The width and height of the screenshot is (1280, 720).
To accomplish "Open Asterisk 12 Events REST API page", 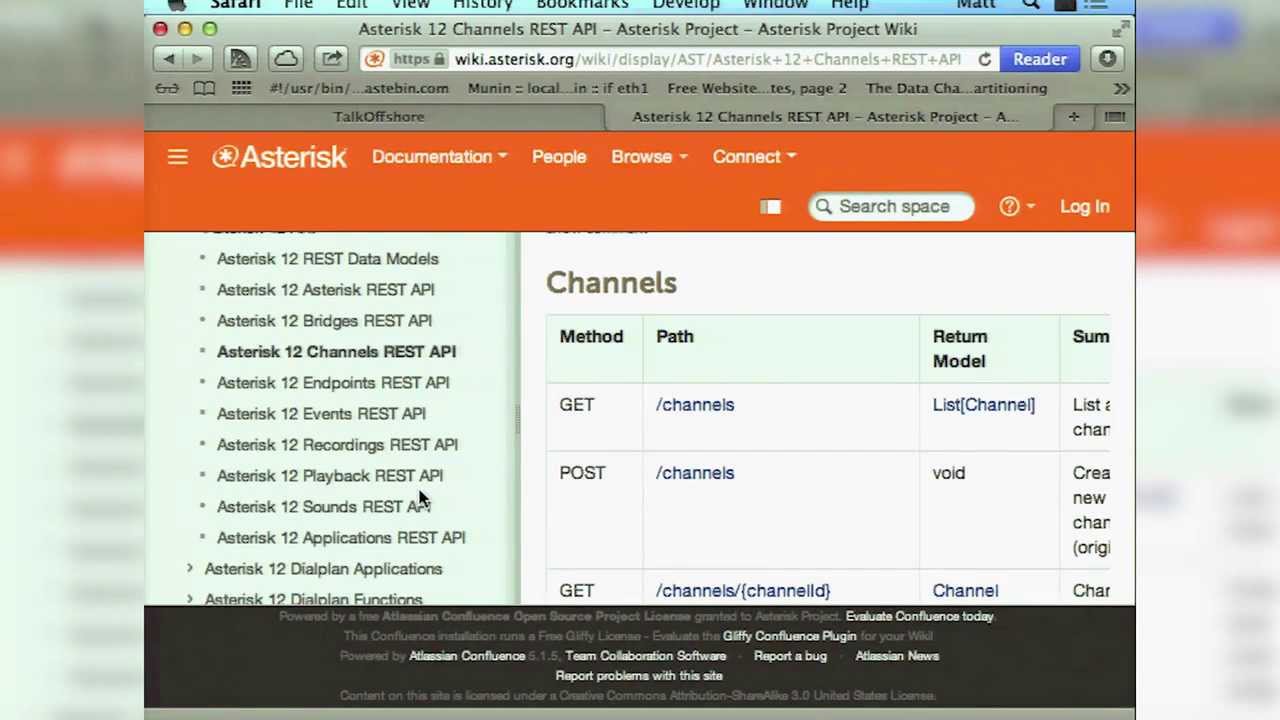I will coord(321,414).
